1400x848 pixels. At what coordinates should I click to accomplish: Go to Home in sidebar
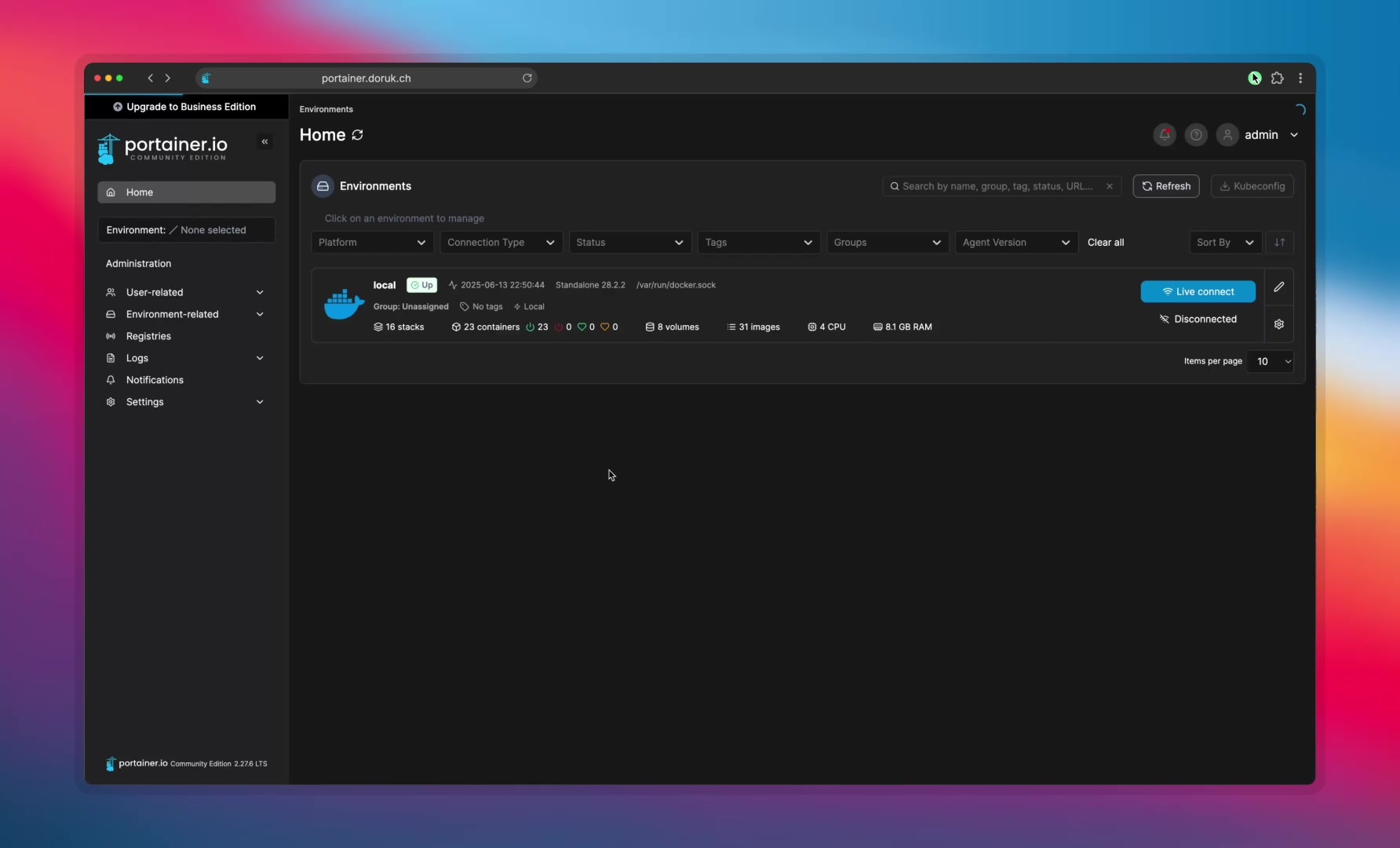tap(186, 192)
